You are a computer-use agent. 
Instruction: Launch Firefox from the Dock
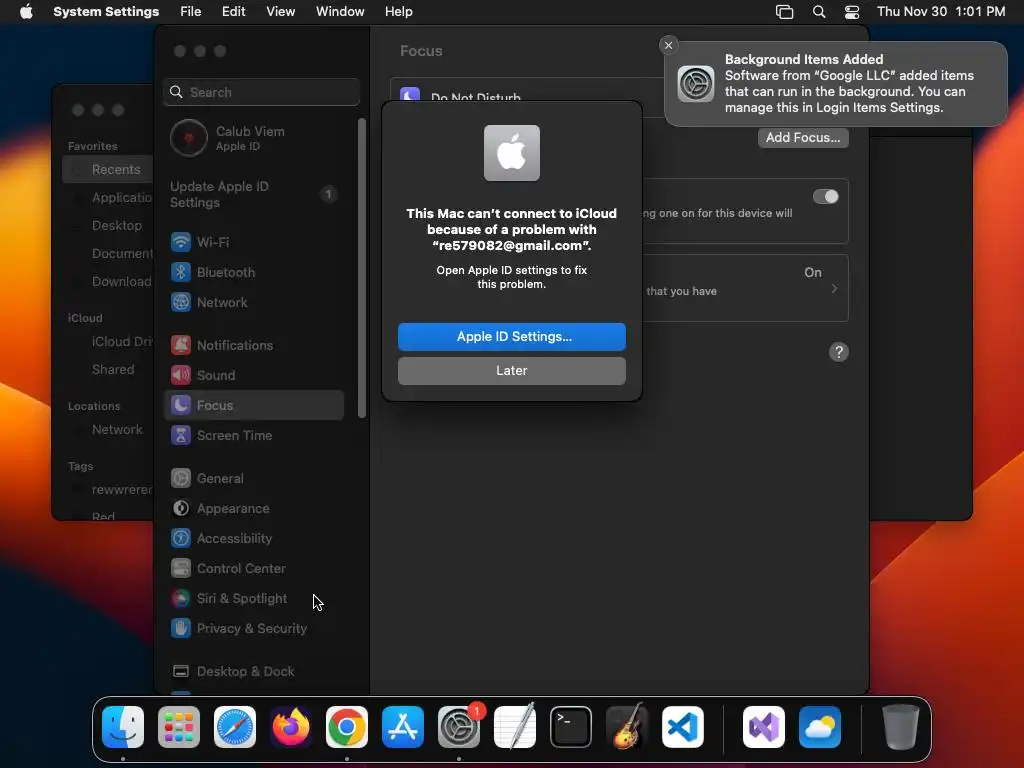pyautogui.click(x=291, y=727)
